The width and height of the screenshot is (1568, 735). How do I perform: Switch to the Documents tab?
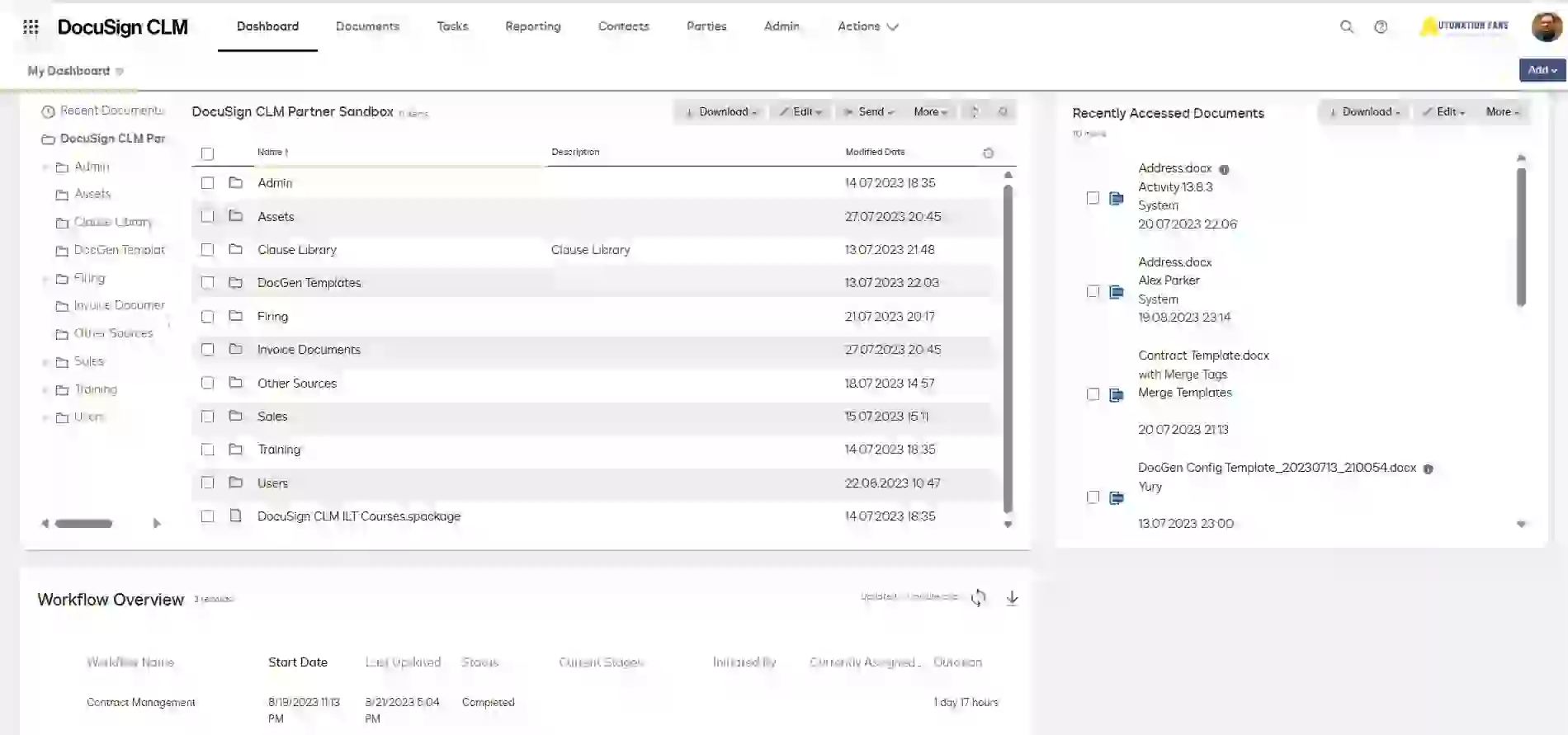[367, 26]
